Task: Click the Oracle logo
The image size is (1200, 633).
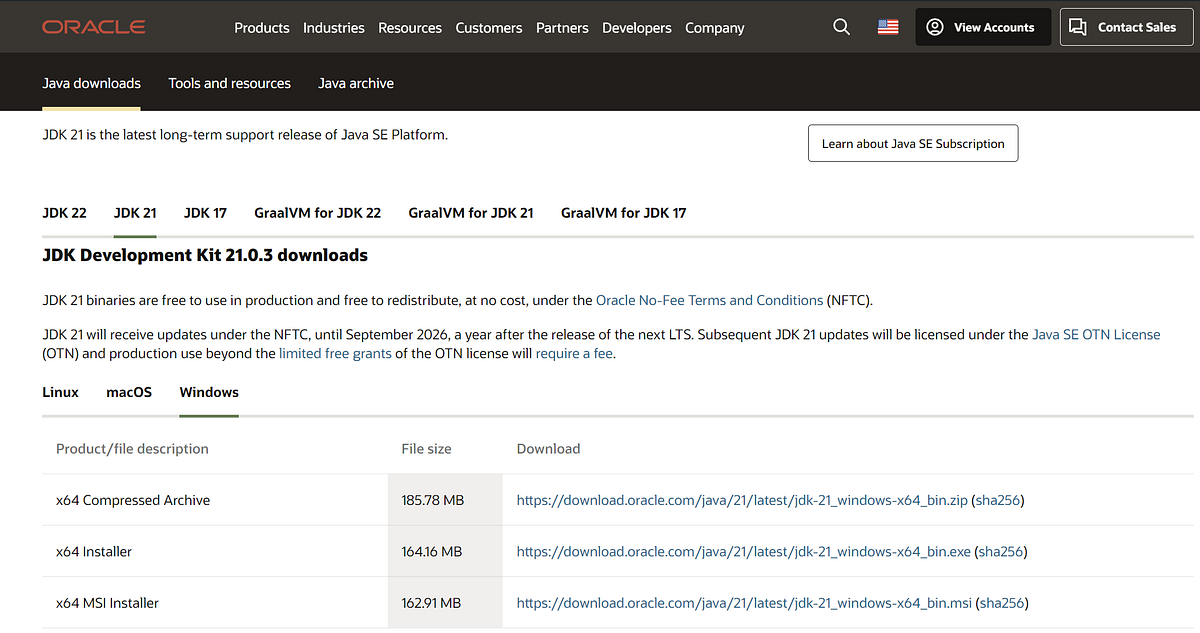Action: (94, 27)
